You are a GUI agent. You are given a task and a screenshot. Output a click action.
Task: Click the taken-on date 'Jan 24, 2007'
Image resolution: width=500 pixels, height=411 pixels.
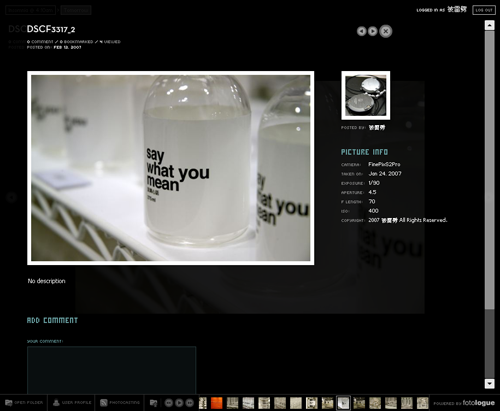tap(385, 174)
